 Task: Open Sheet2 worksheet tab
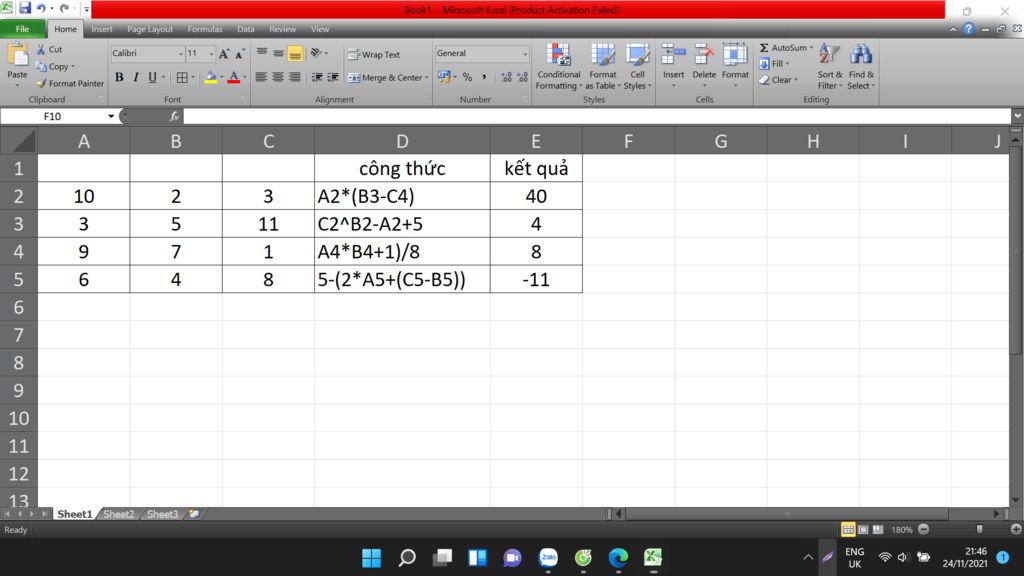[x=118, y=514]
